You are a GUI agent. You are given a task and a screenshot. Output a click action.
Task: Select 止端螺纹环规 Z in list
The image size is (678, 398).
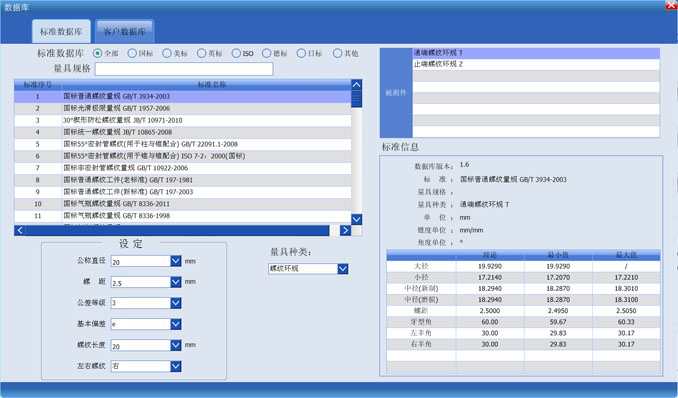tap(536, 64)
